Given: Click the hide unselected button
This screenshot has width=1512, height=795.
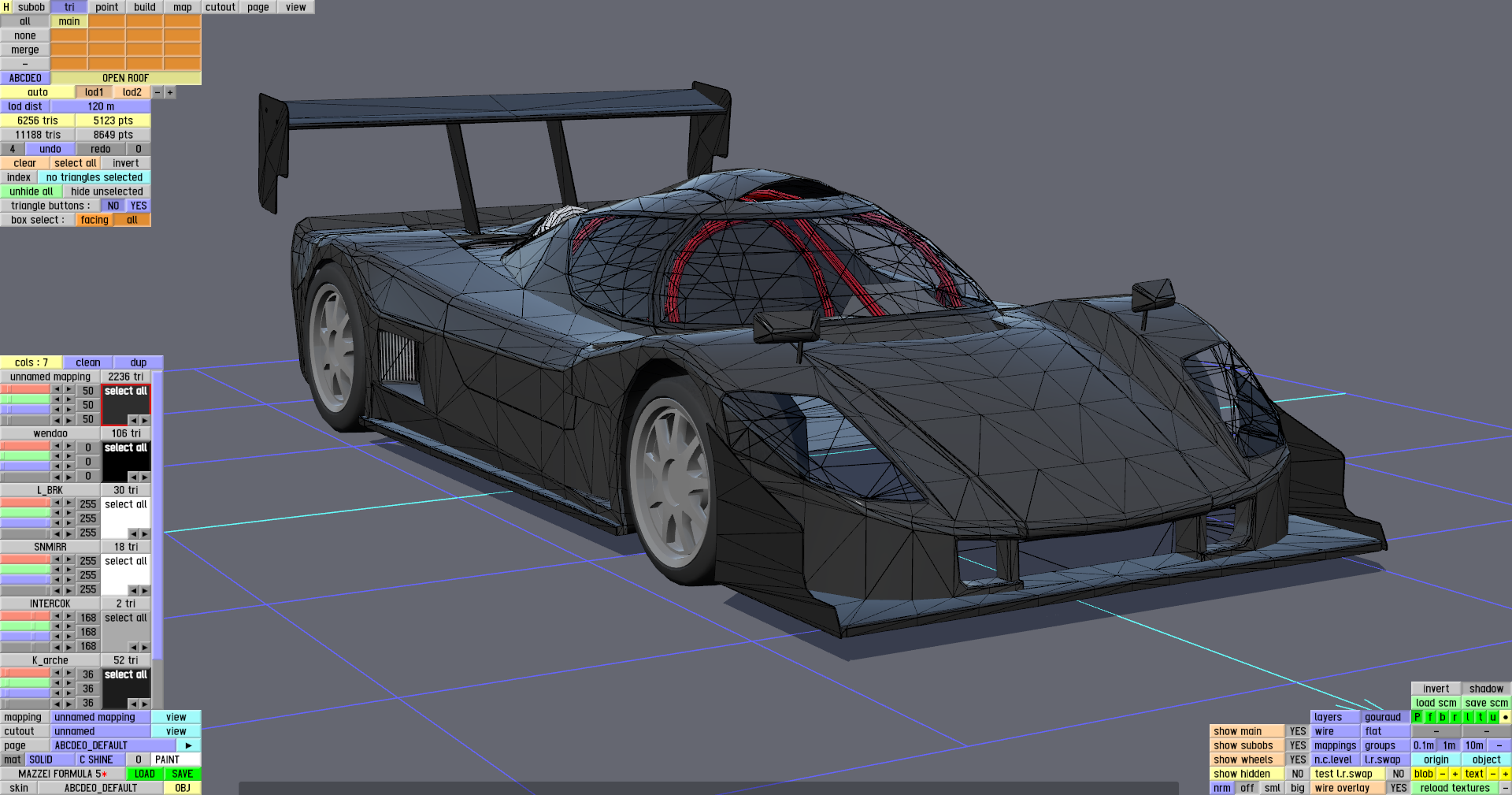Looking at the screenshot, I should 107,191.
